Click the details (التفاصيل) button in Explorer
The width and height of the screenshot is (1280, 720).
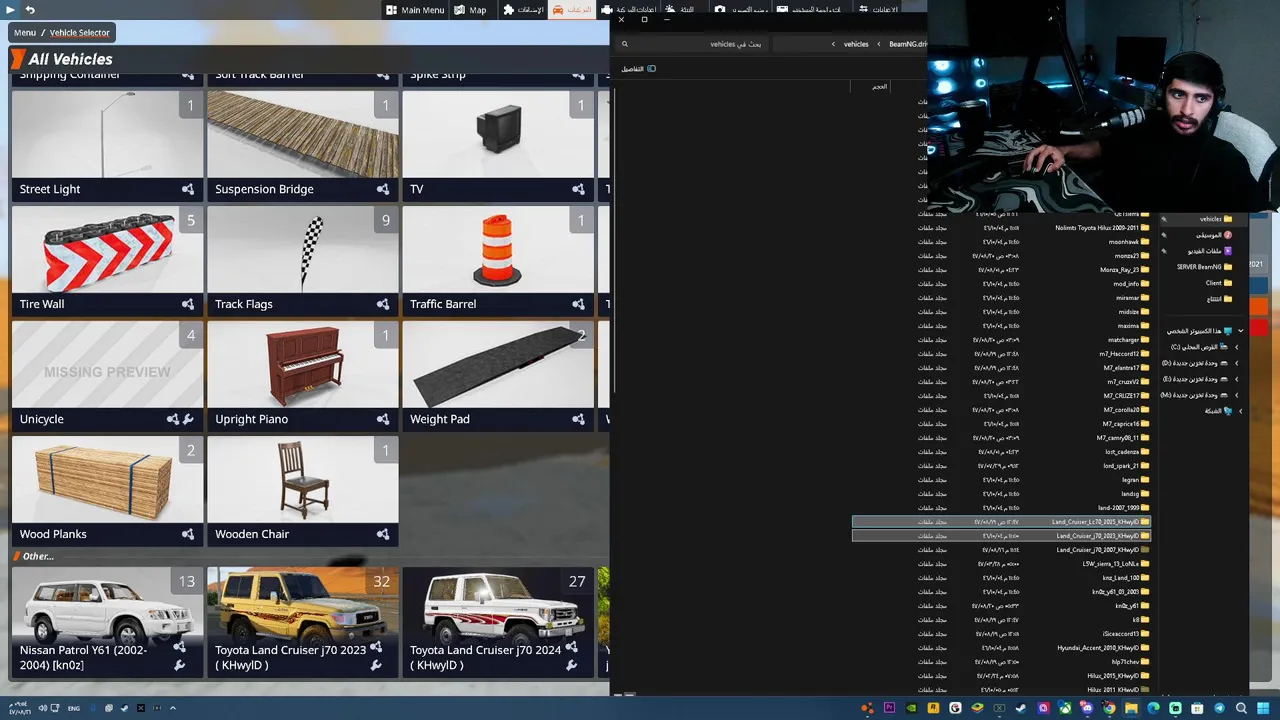tap(638, 69)
